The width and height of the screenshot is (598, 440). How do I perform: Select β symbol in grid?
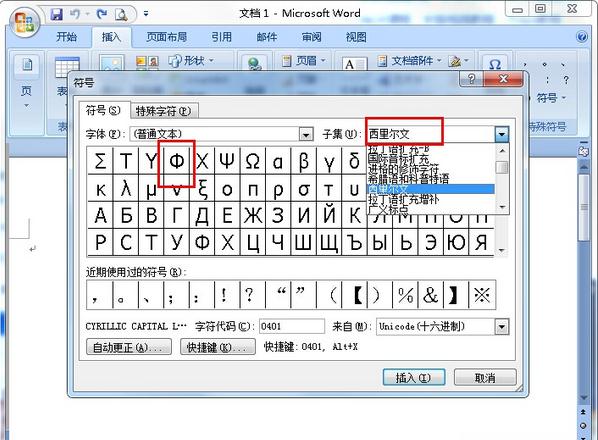303,162
